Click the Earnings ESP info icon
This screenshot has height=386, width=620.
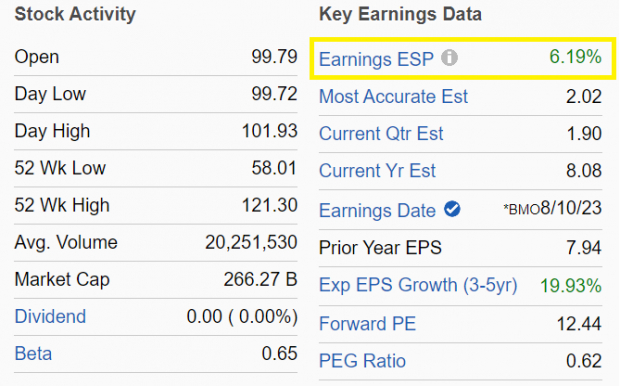(450, 58)
